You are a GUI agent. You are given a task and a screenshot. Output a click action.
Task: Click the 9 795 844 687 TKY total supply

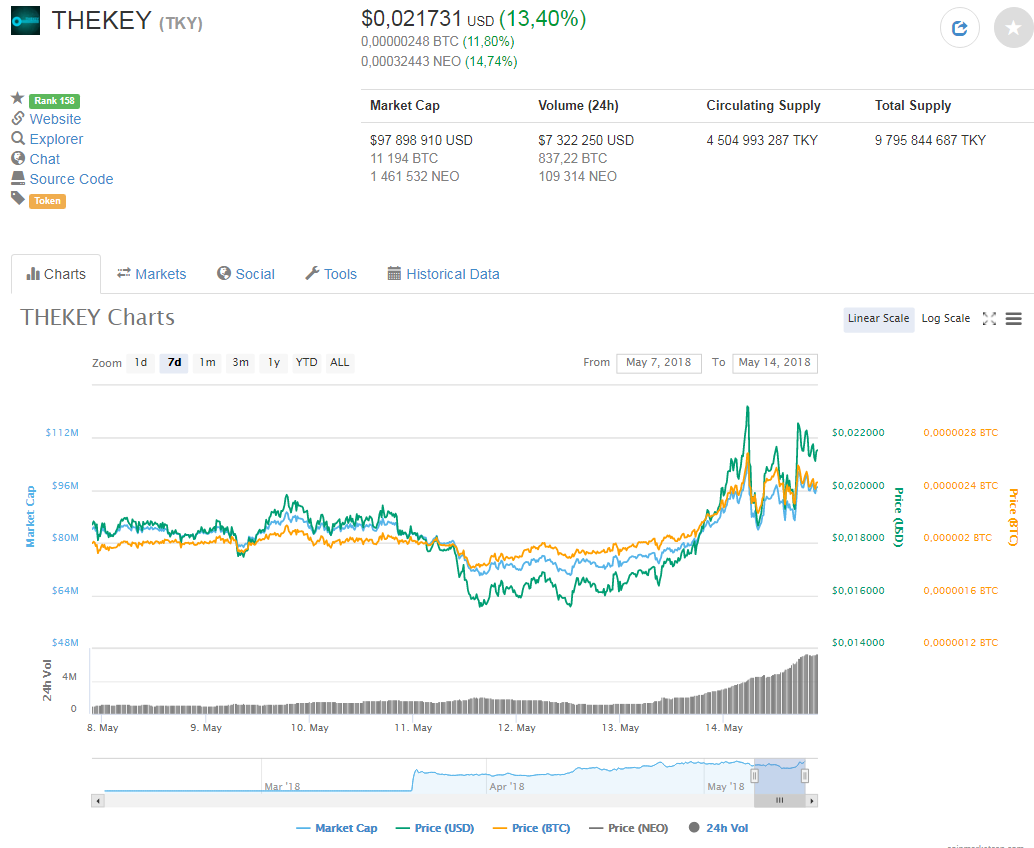930,140
